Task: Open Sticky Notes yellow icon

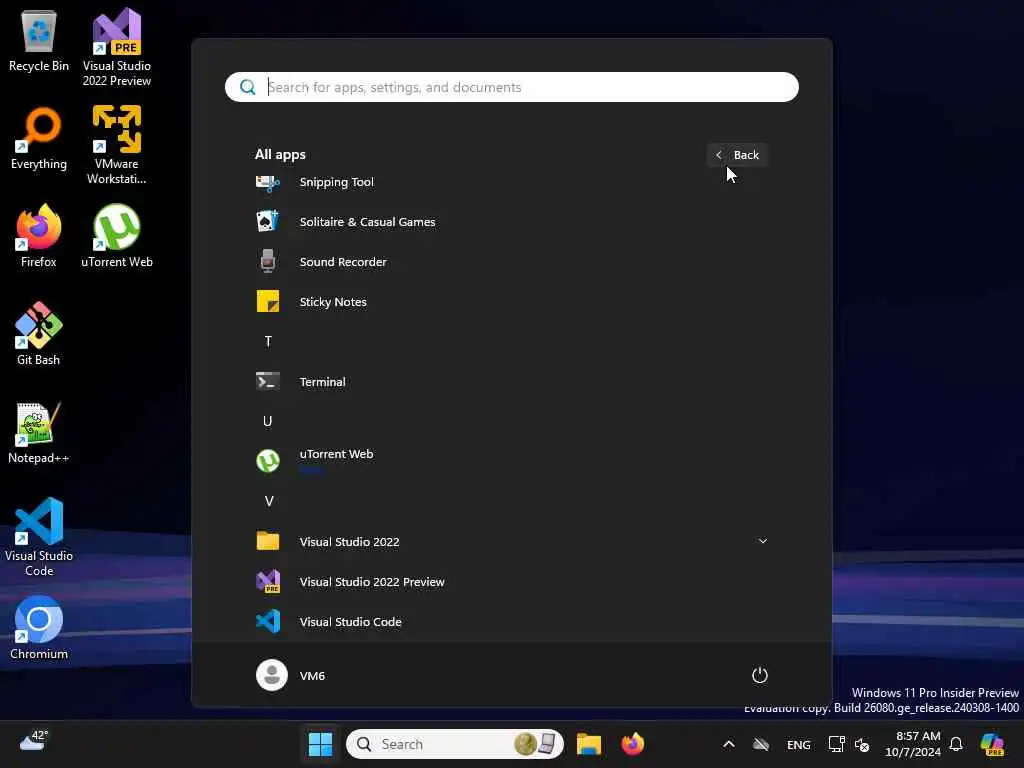Action: tap(268, 301)
